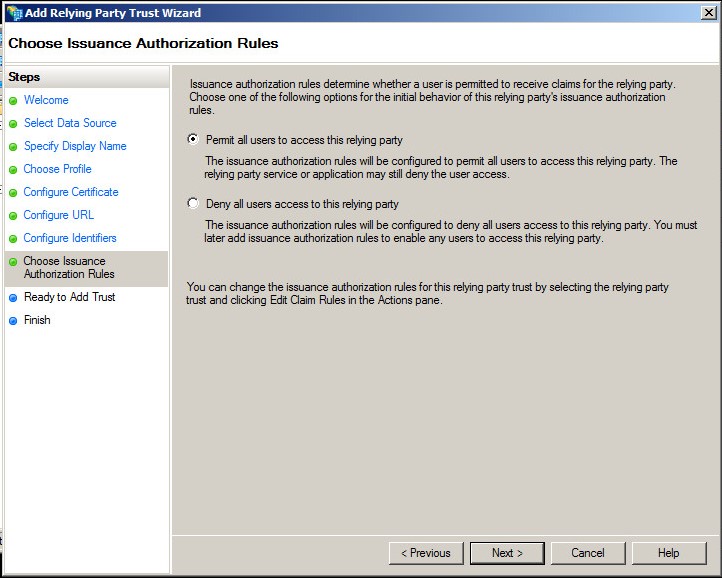This screenshot has height=578, width=722.
Task: Click the Welcome step link
Action: [46, 100]
